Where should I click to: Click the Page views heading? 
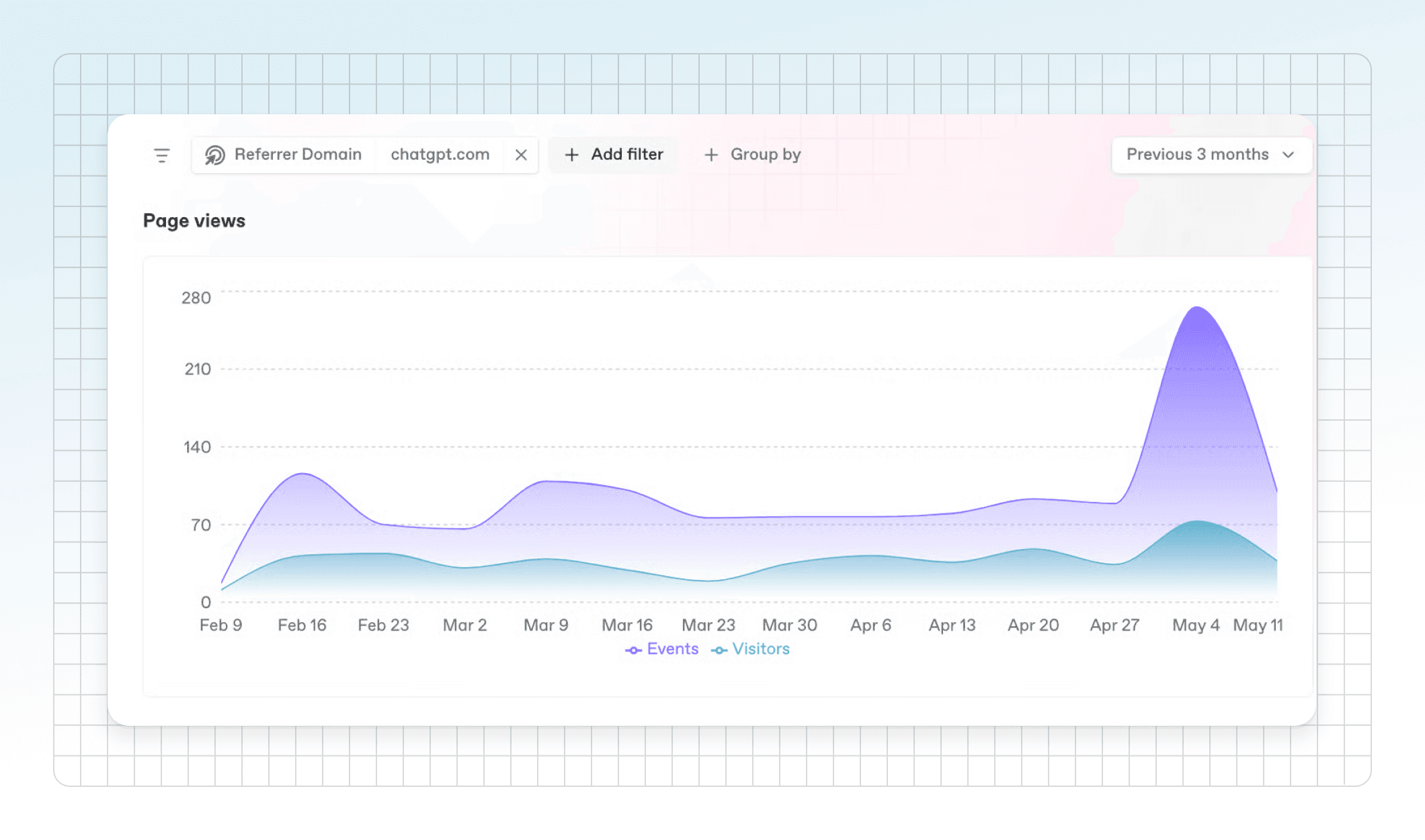(194, 221)
